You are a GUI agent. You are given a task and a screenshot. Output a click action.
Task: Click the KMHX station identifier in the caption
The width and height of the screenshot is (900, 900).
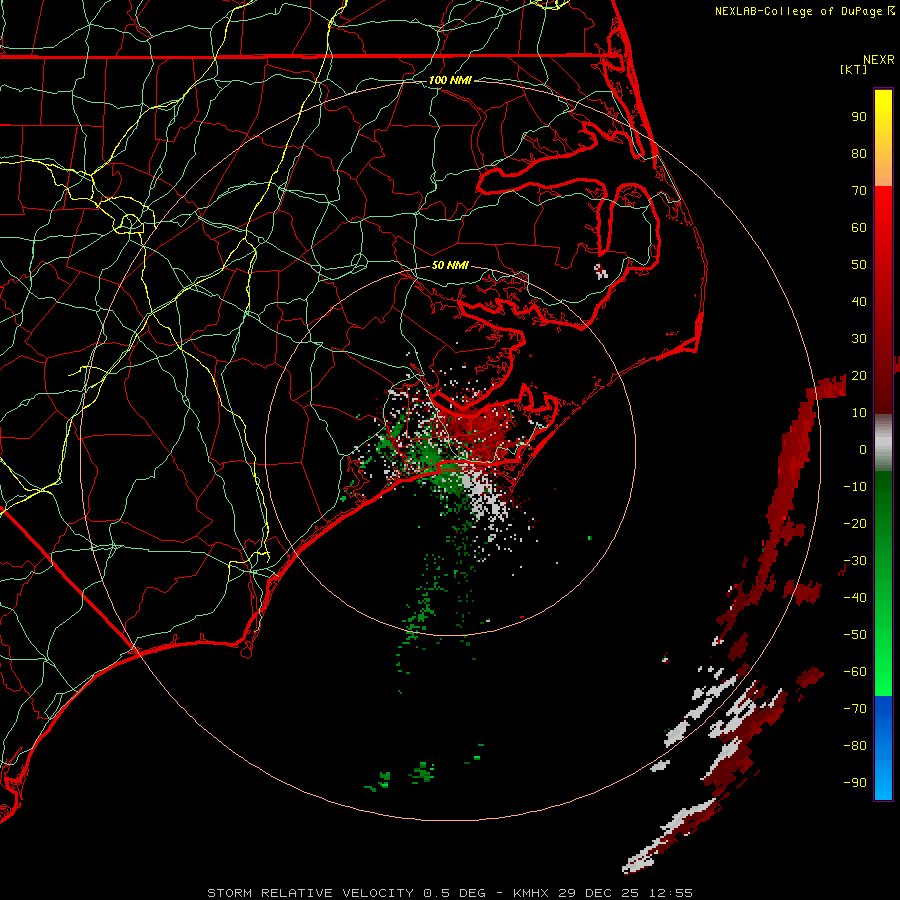click(x=531, y=893)
